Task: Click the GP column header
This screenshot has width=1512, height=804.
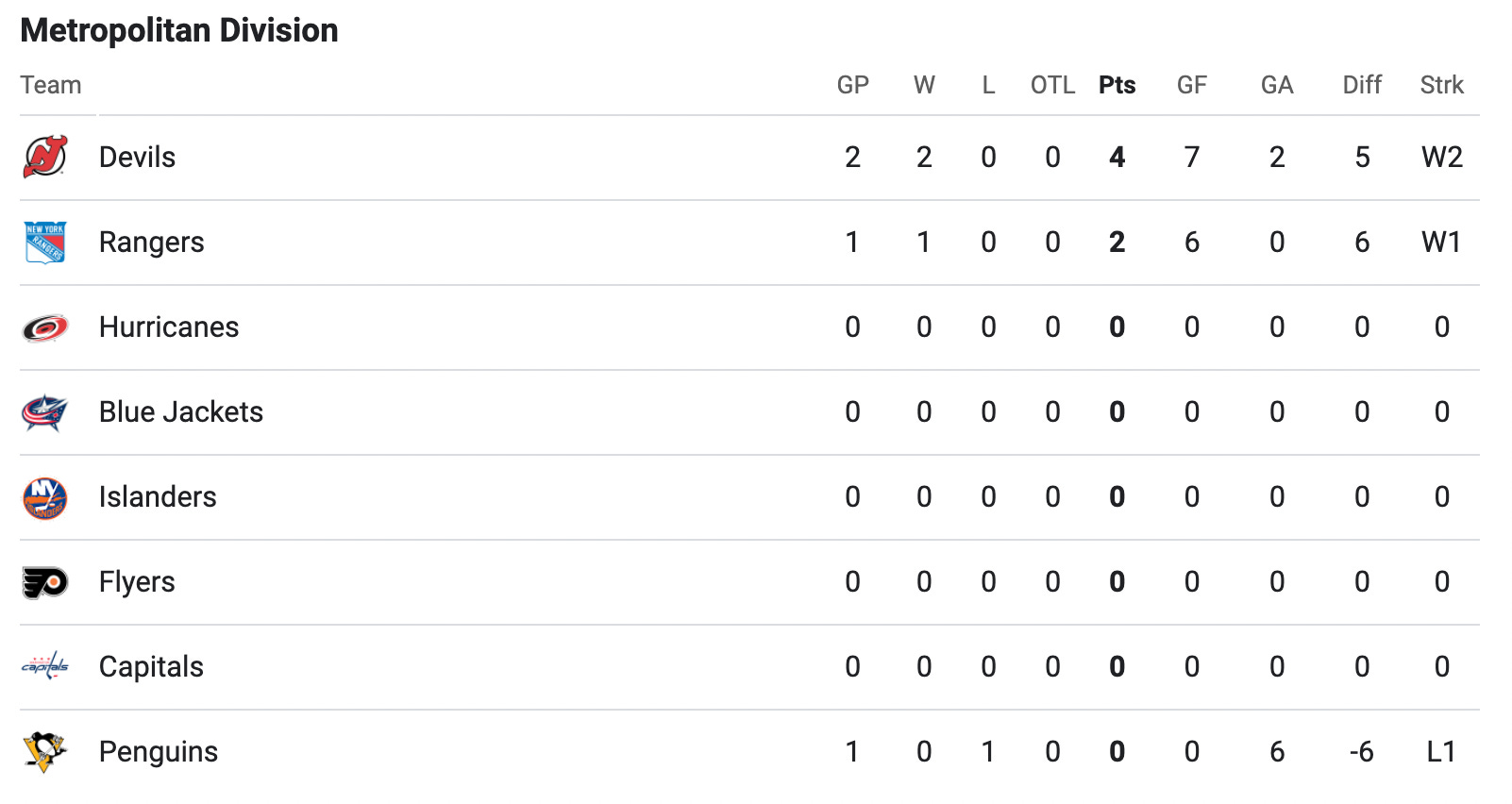Action: pos(853,85)
